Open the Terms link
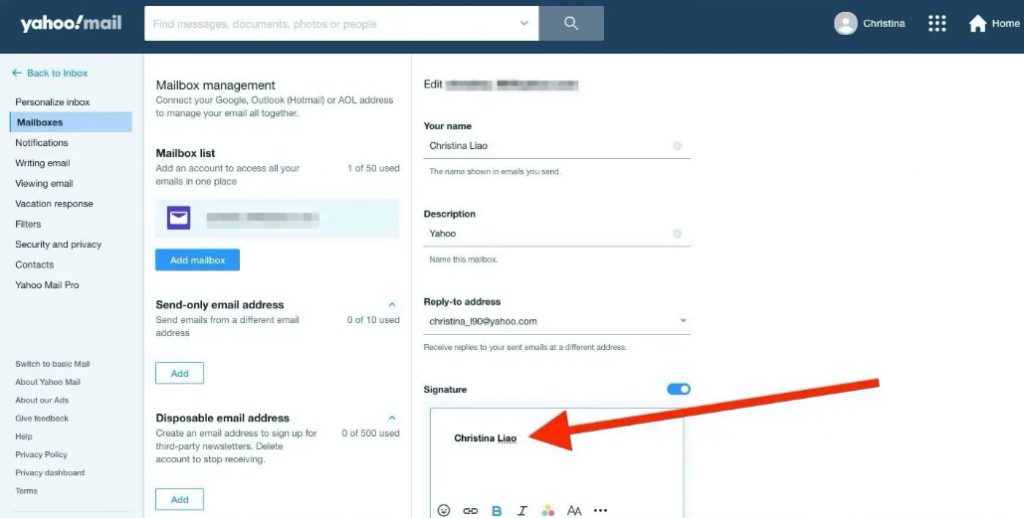 tap(26, 491)
